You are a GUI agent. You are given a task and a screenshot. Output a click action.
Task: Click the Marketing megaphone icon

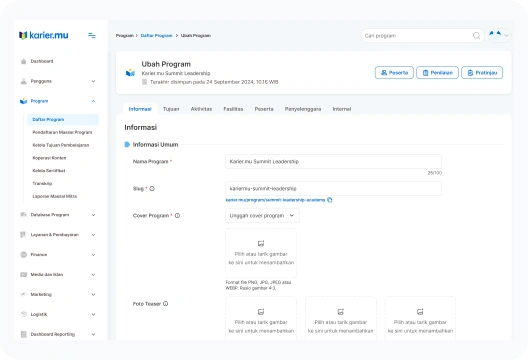click(24, 294)
